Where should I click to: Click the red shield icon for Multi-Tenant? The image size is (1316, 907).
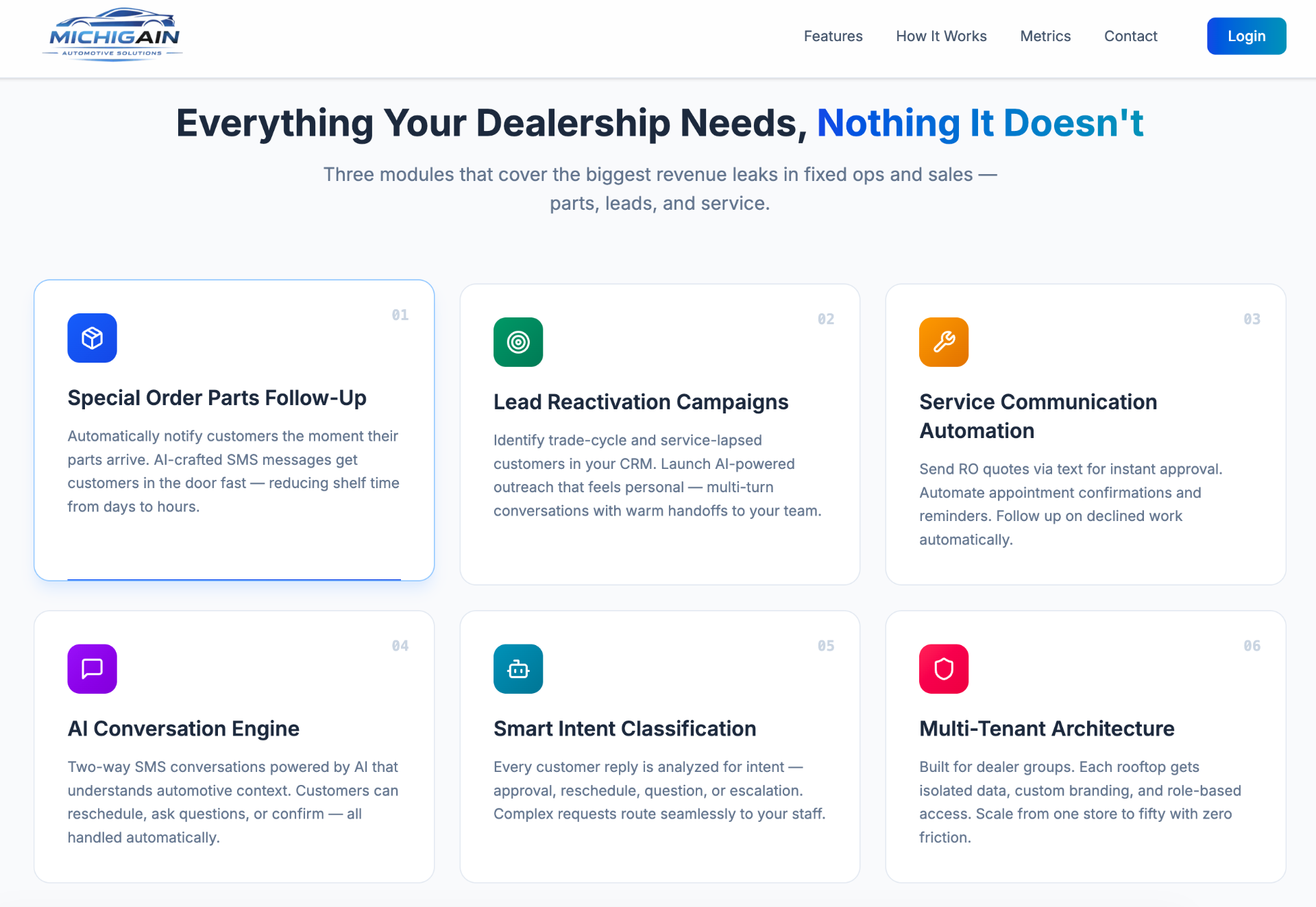pyautogui.click(x=944, y=668)
